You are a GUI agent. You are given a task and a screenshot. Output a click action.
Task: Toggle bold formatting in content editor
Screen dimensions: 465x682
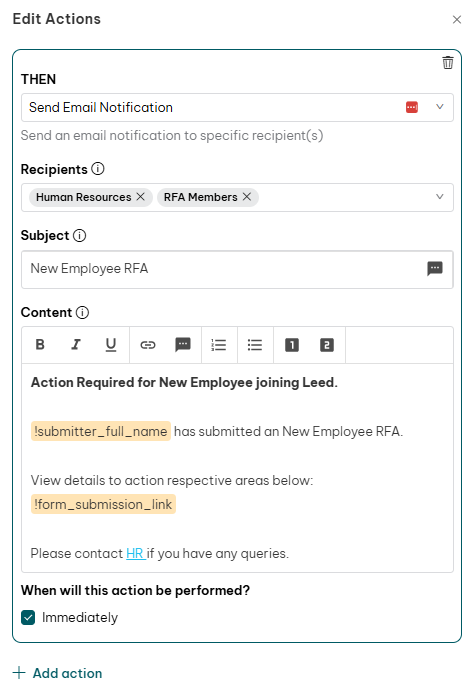coord(40,345)
